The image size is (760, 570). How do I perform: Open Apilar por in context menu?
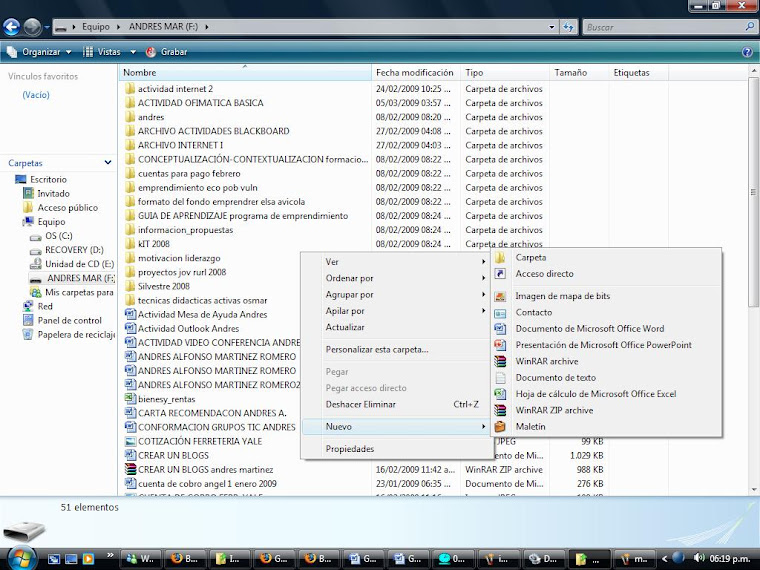click(396, 311)
